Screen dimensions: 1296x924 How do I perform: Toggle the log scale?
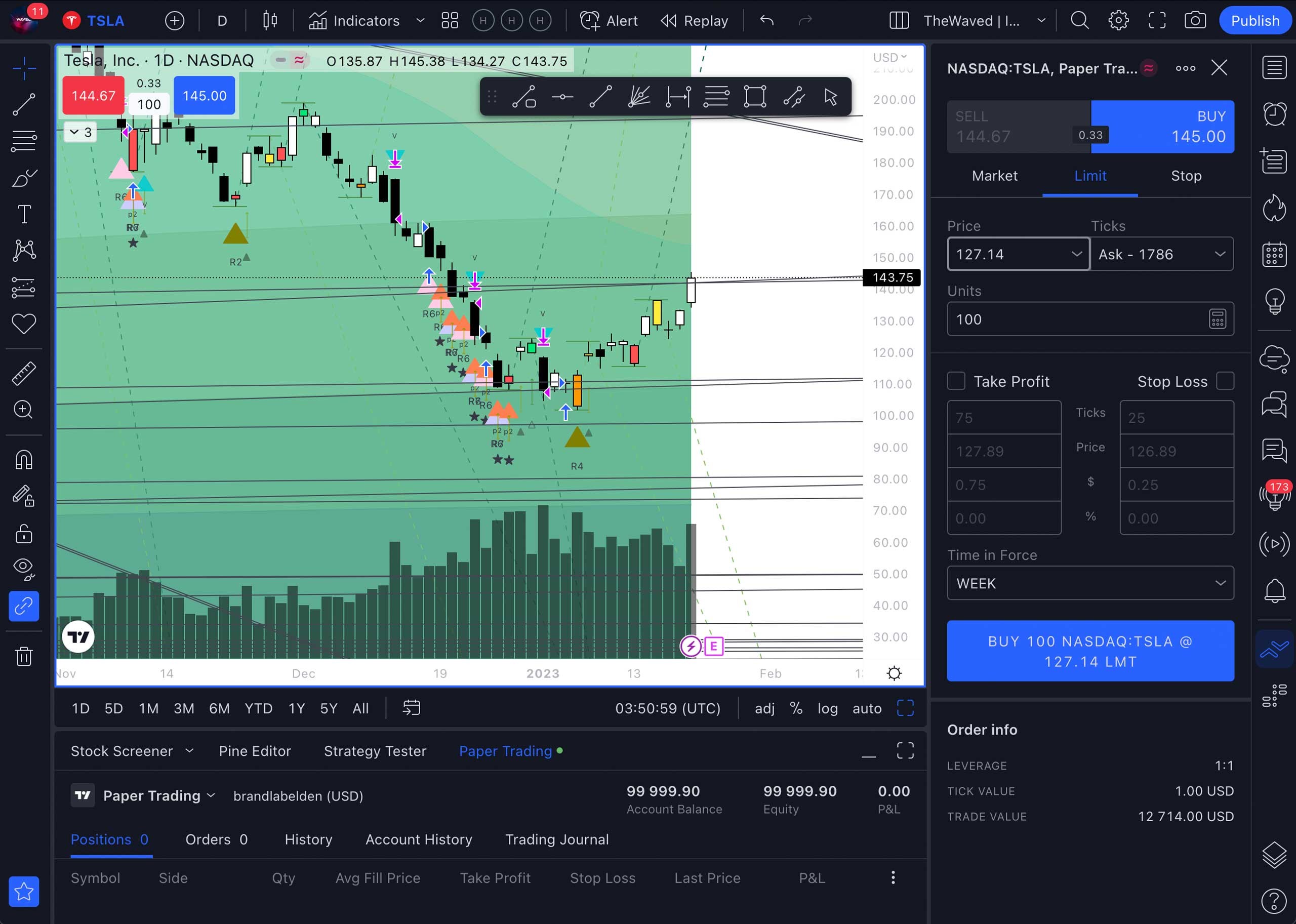click(x=828, y=708)
